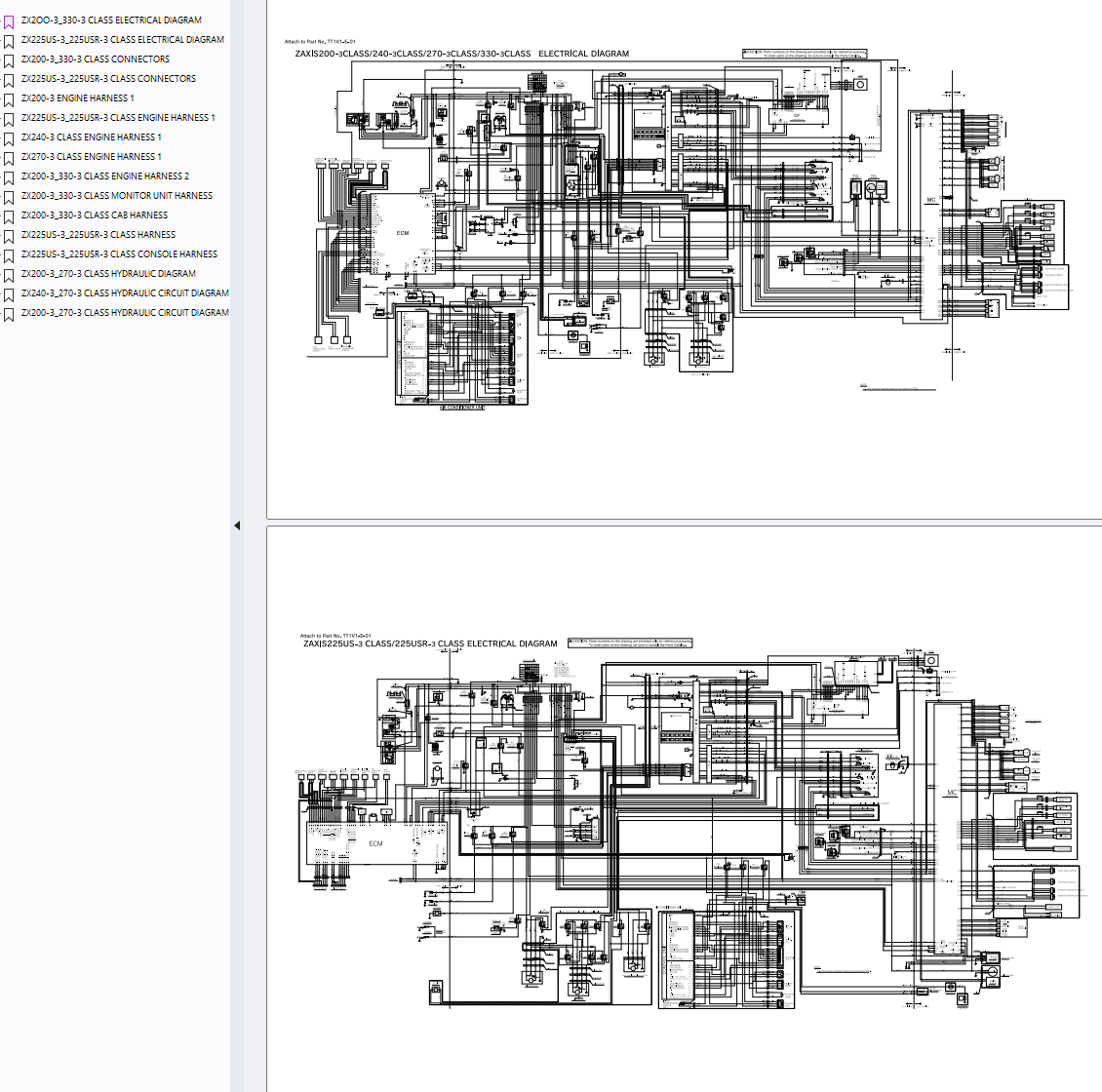The width and height of the screenshot is (1102, 1092).
Task: Select text 'ZX225US-3_225USR-3 CLASS CONSOLE HARNESS' in bookmarks
Action: (x=120, y=254)
